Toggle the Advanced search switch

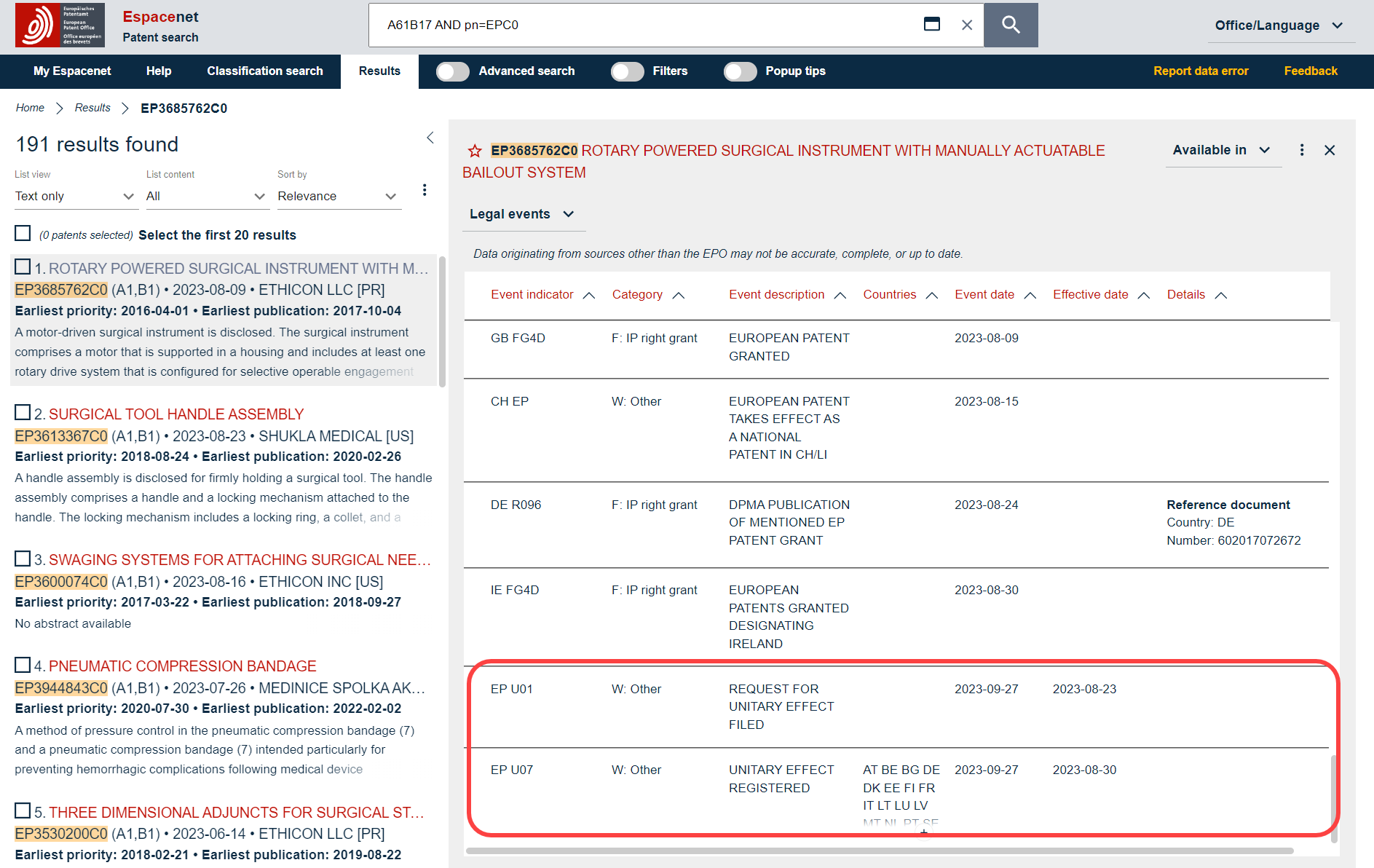point(453,71)
